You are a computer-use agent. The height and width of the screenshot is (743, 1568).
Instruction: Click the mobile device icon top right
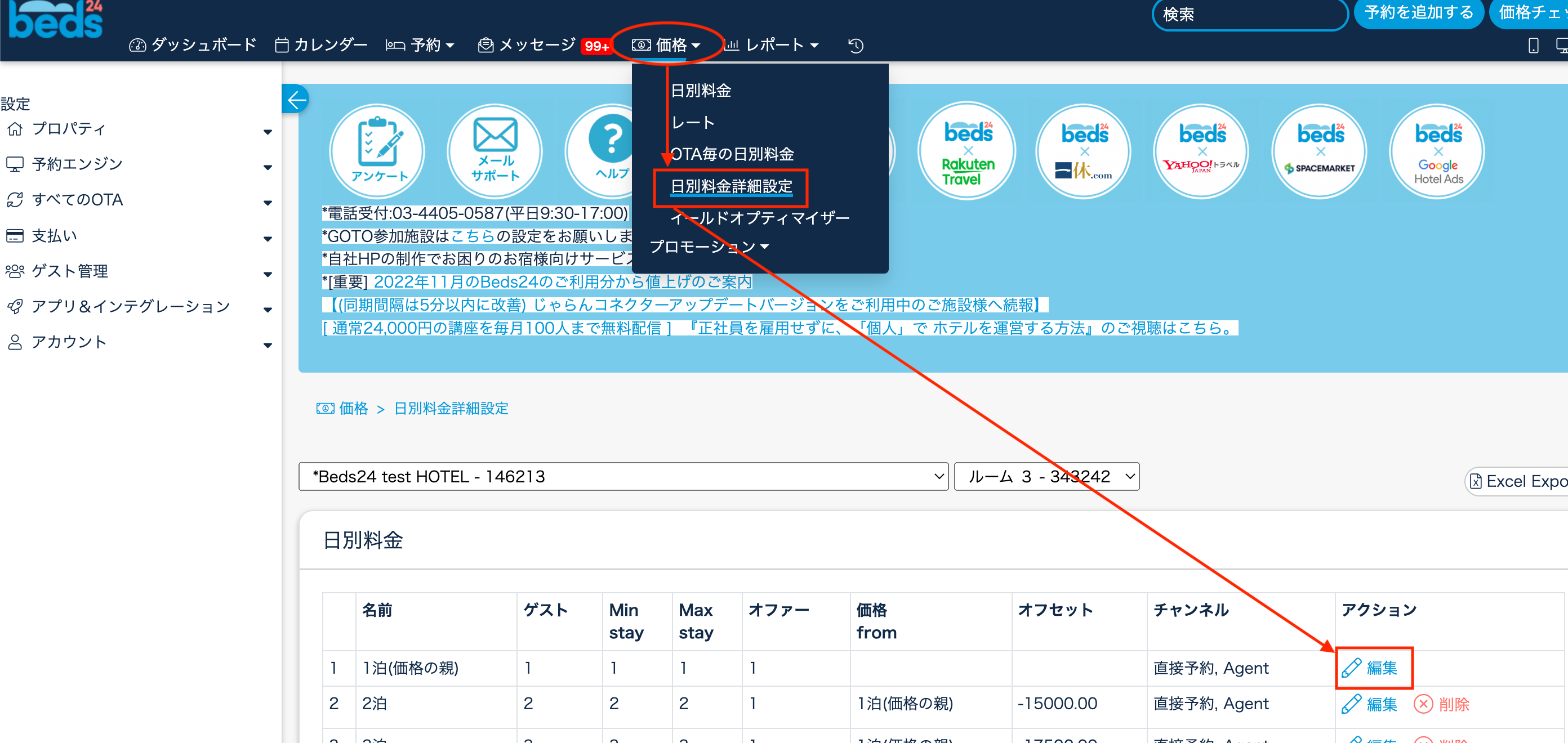pyautogui.click(x=1533, y=46)
